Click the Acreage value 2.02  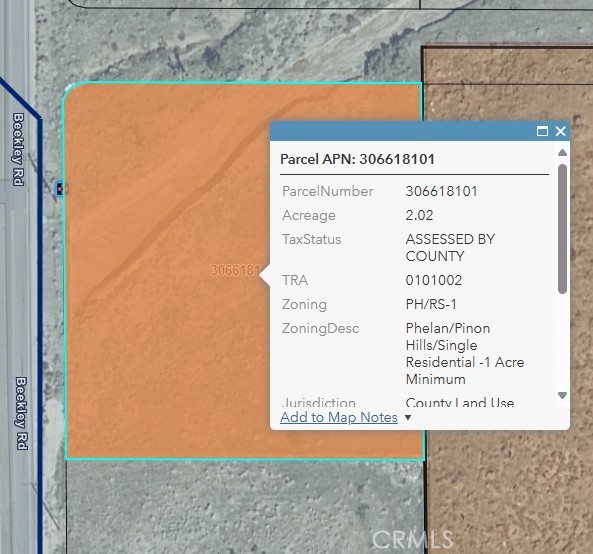[x=419, y=215]
